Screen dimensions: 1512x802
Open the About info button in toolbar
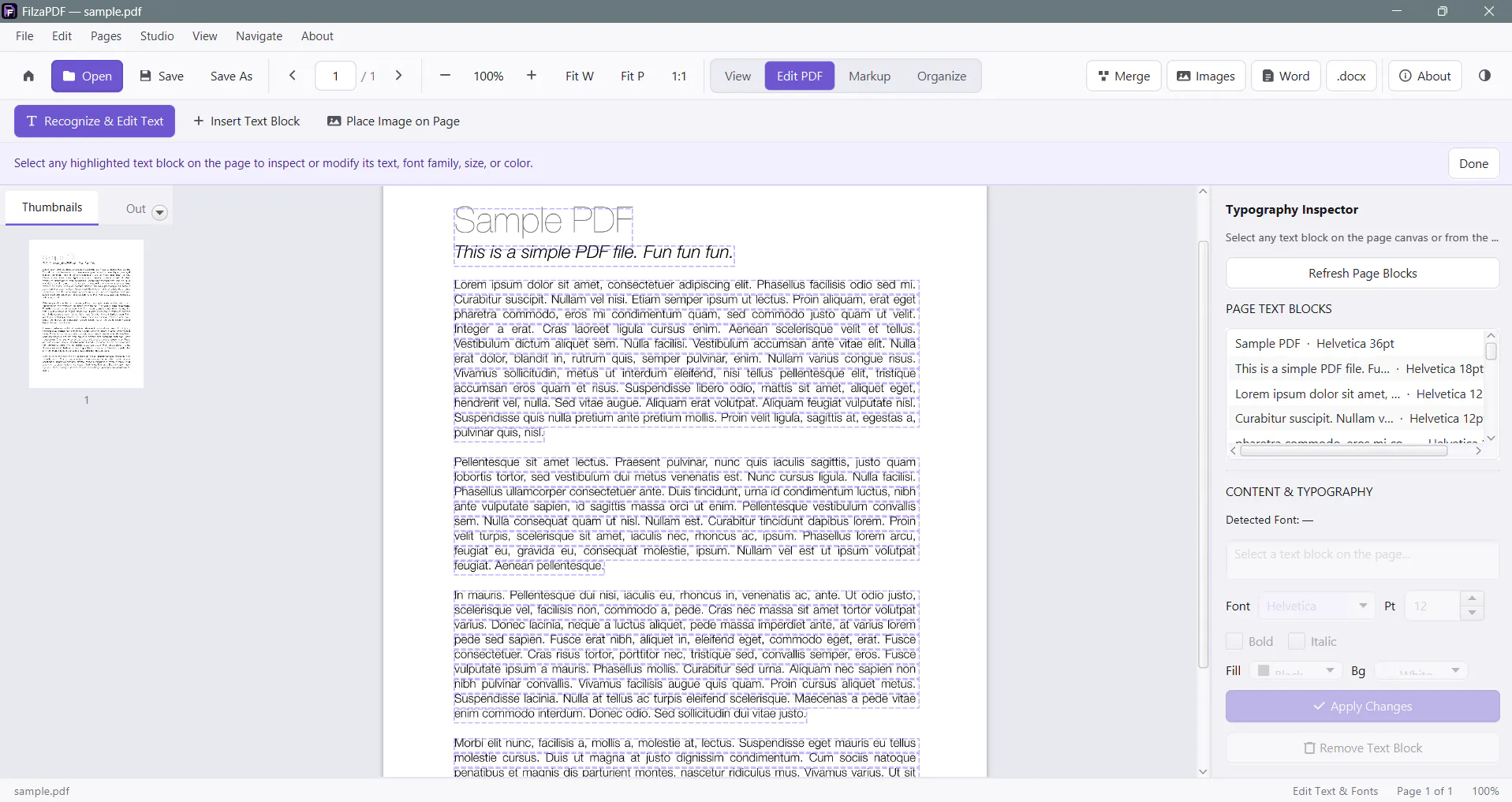[x=1425, y=76]
